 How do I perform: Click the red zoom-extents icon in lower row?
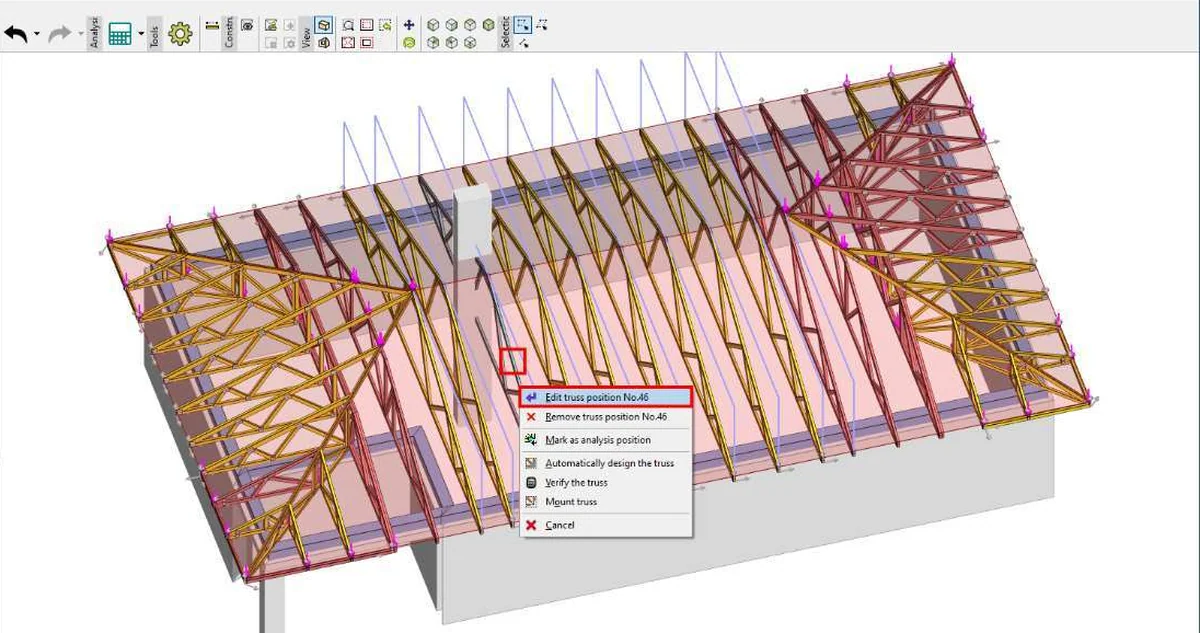click(x=348, y=43)
